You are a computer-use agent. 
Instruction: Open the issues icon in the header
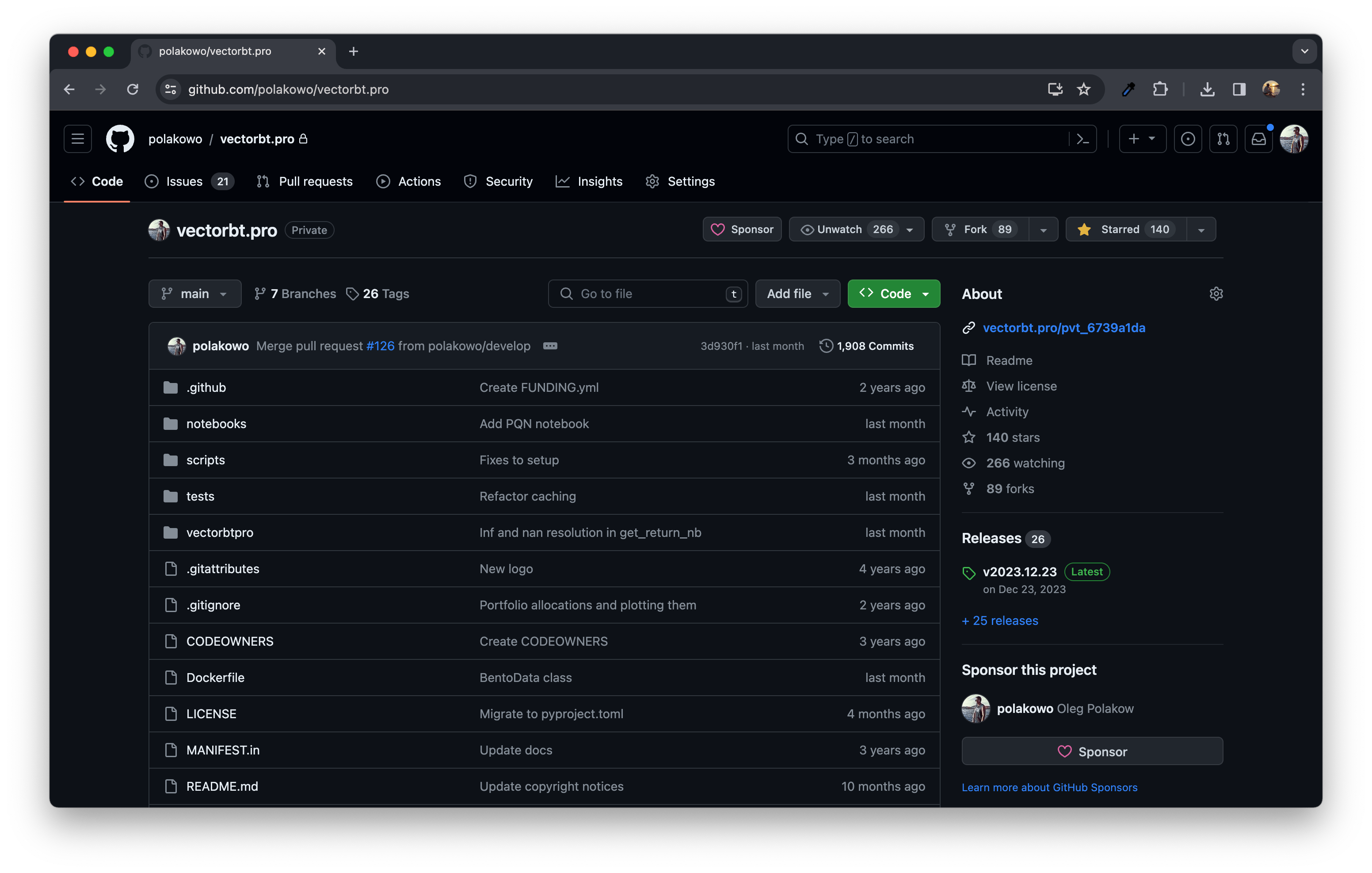[1188, 139]
